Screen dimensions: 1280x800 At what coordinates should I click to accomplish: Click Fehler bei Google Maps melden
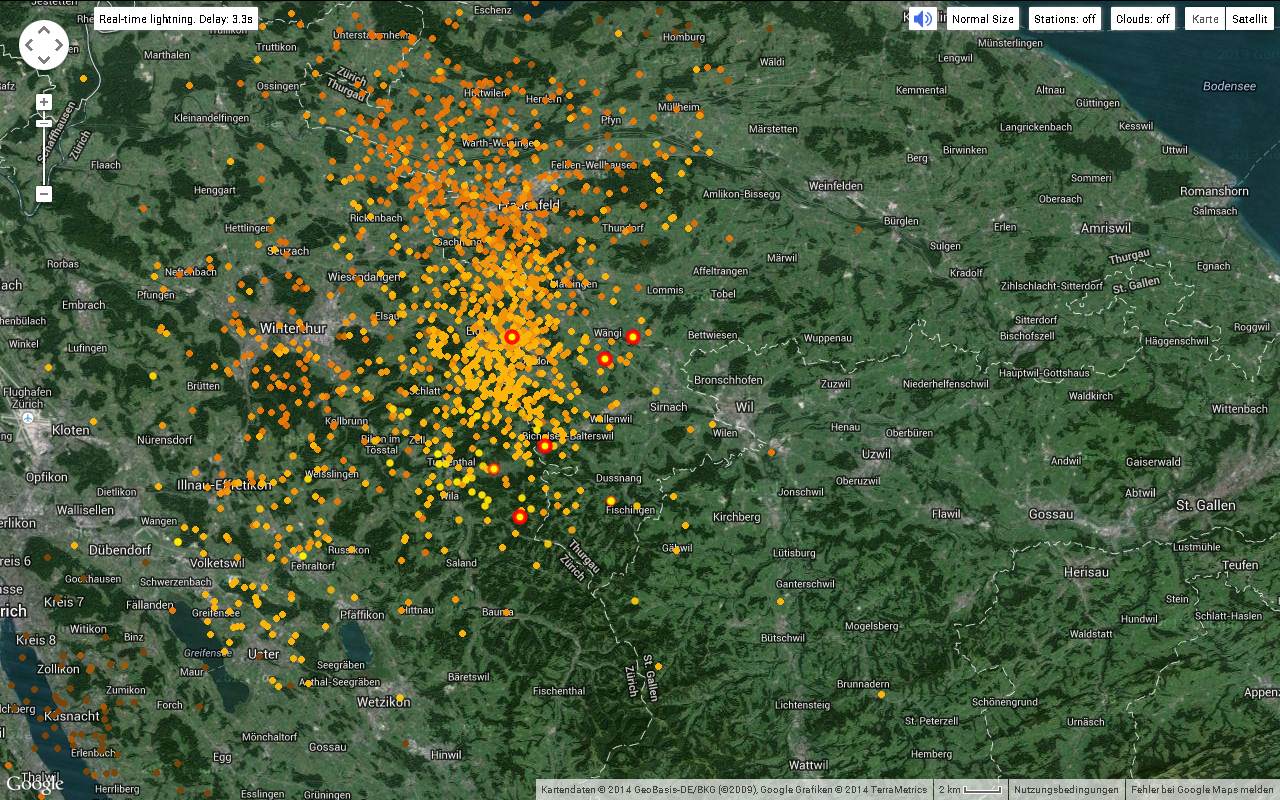coord(1202,790)
